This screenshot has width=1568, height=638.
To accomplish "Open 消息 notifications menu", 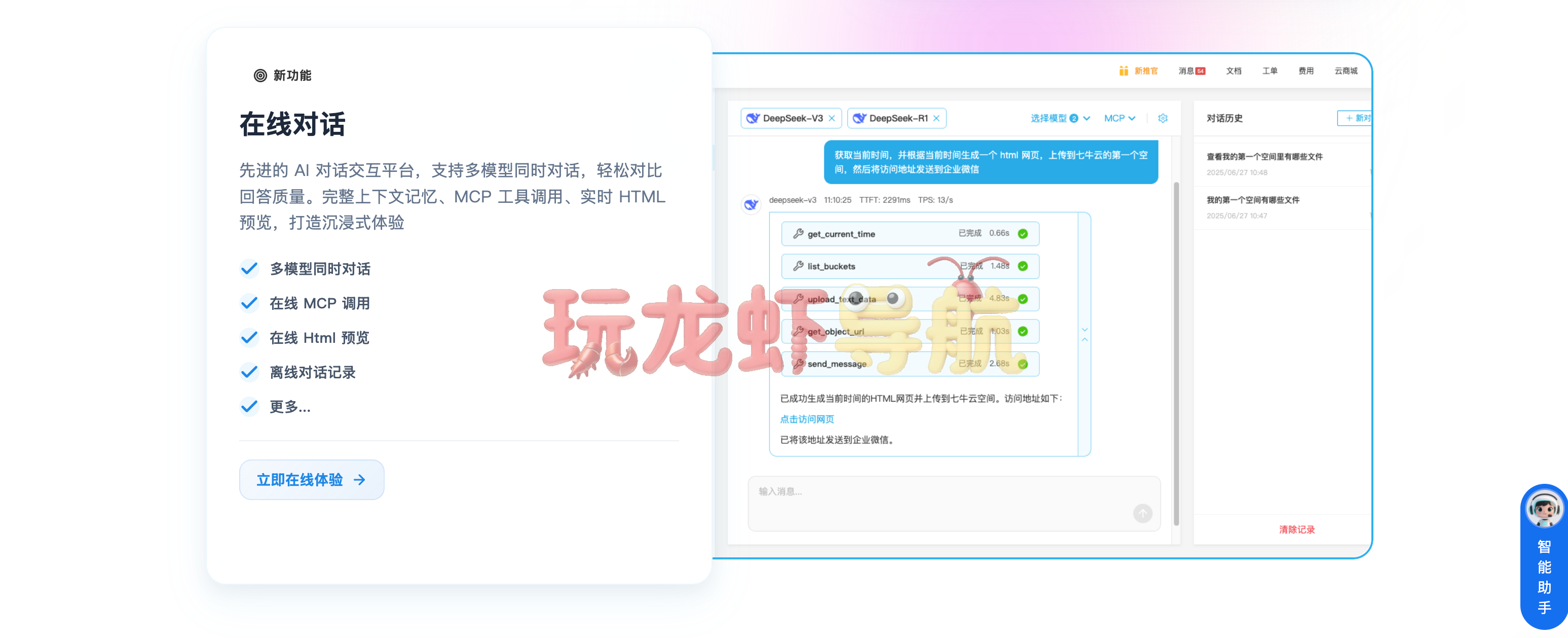I will [x=1191, y=70].
